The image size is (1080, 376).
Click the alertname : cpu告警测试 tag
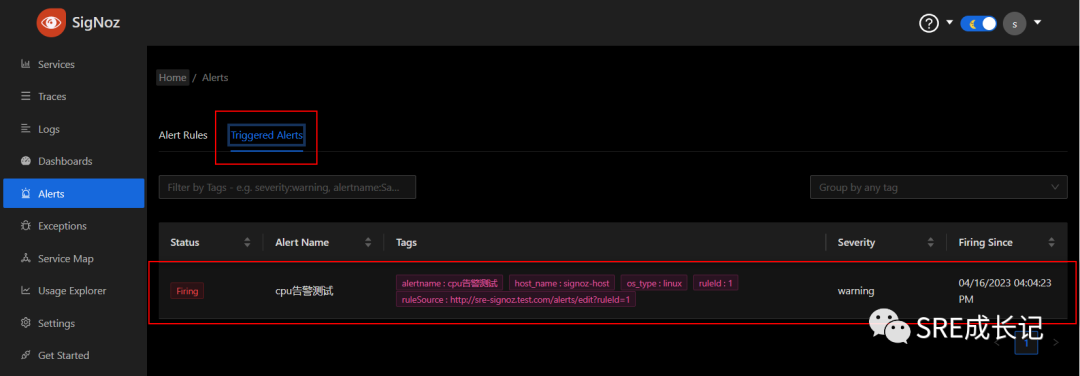coord(450,283)
